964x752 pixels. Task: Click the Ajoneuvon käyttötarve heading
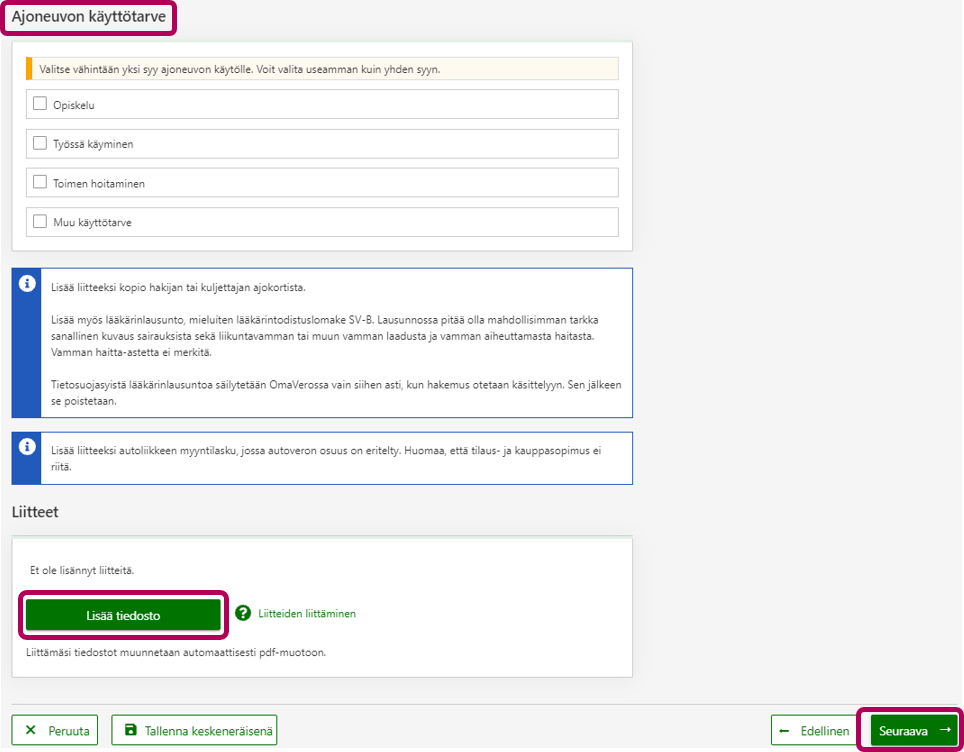89,17
